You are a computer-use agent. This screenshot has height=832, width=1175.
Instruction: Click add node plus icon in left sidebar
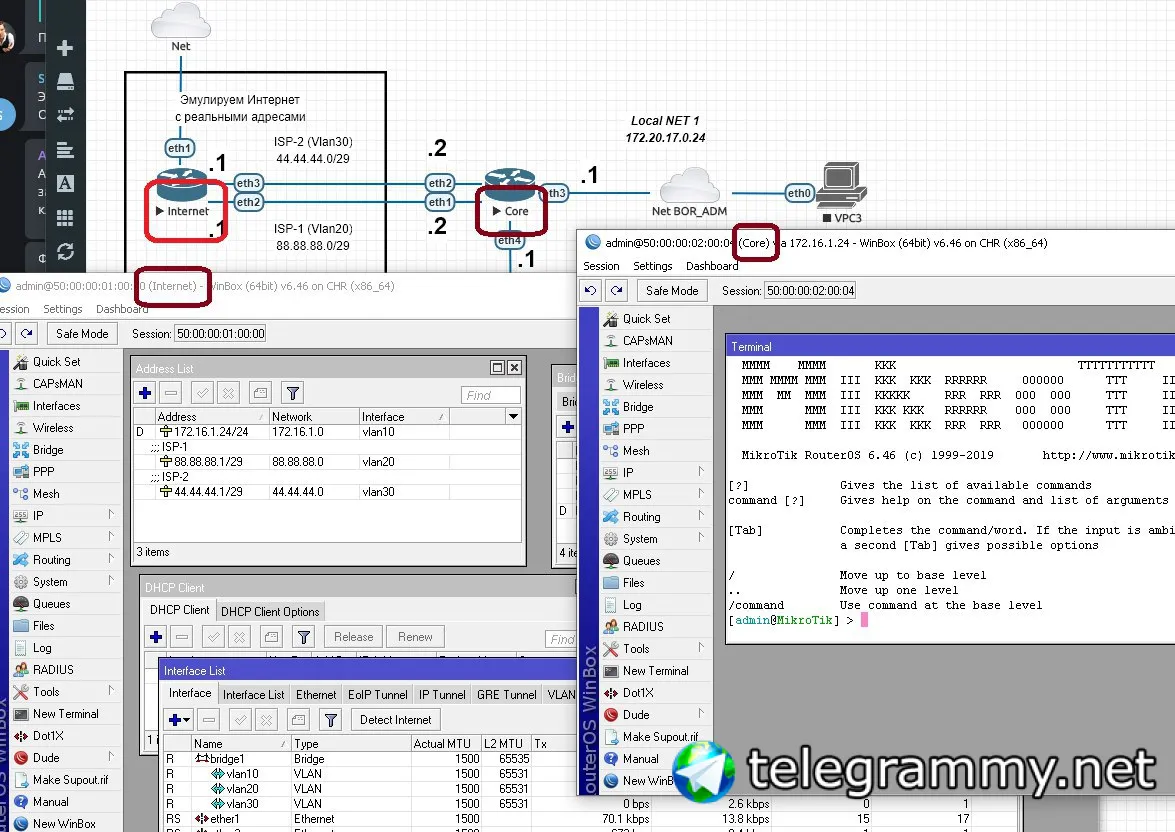coord(65,48)
